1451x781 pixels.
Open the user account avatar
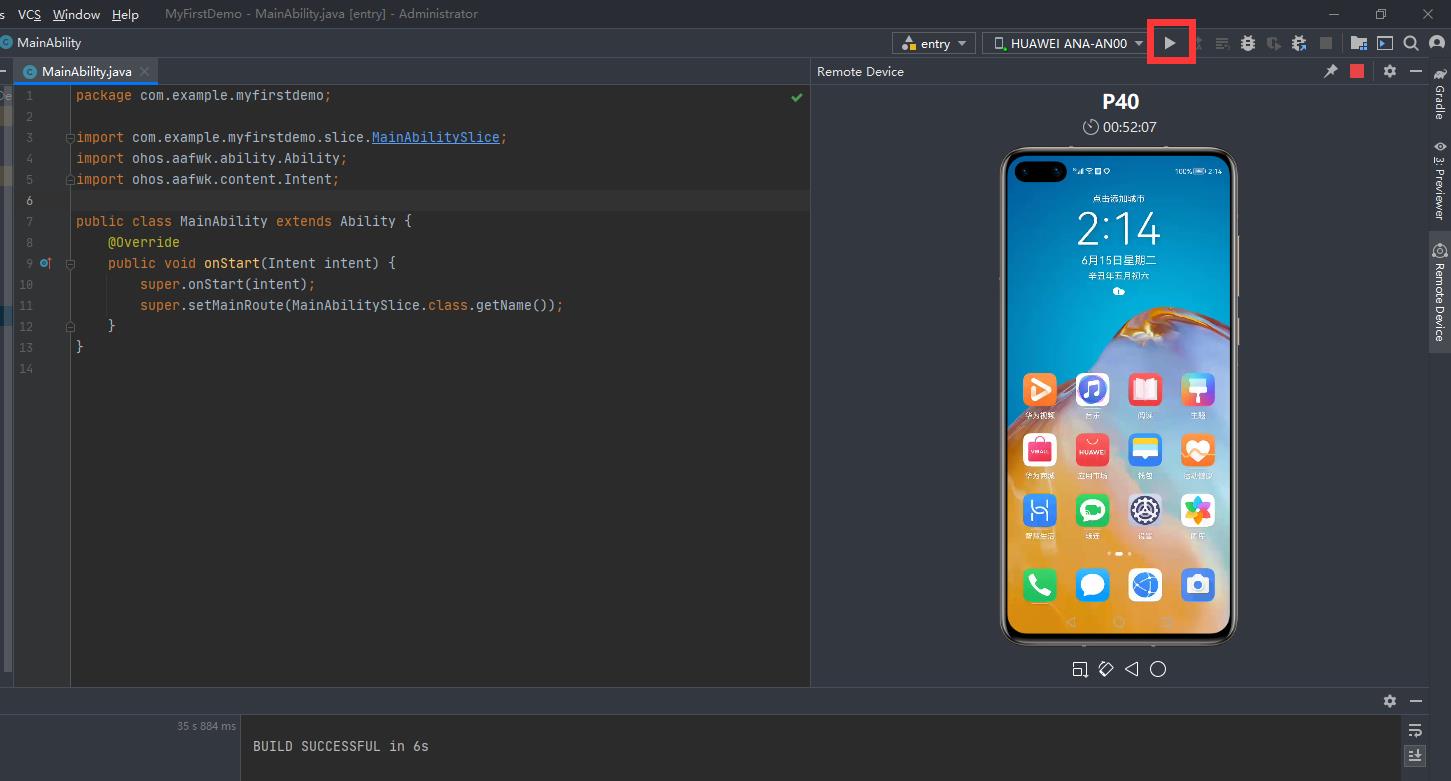coord(1438,43)
